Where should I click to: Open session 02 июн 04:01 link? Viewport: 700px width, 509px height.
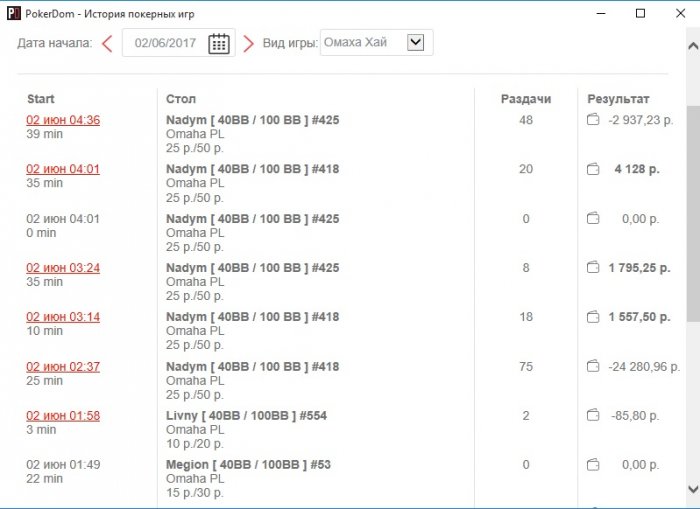63,169
